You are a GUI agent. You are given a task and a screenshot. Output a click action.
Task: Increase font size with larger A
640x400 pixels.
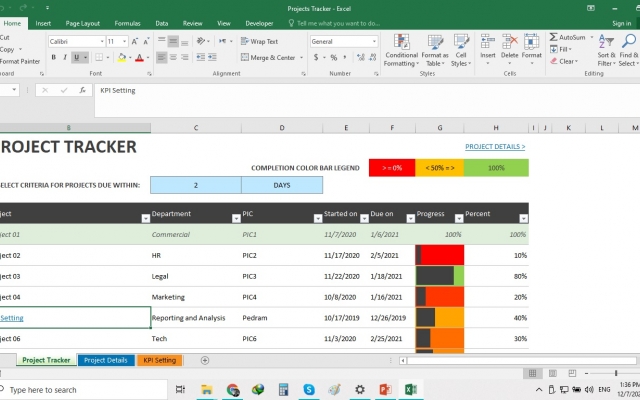134,41
